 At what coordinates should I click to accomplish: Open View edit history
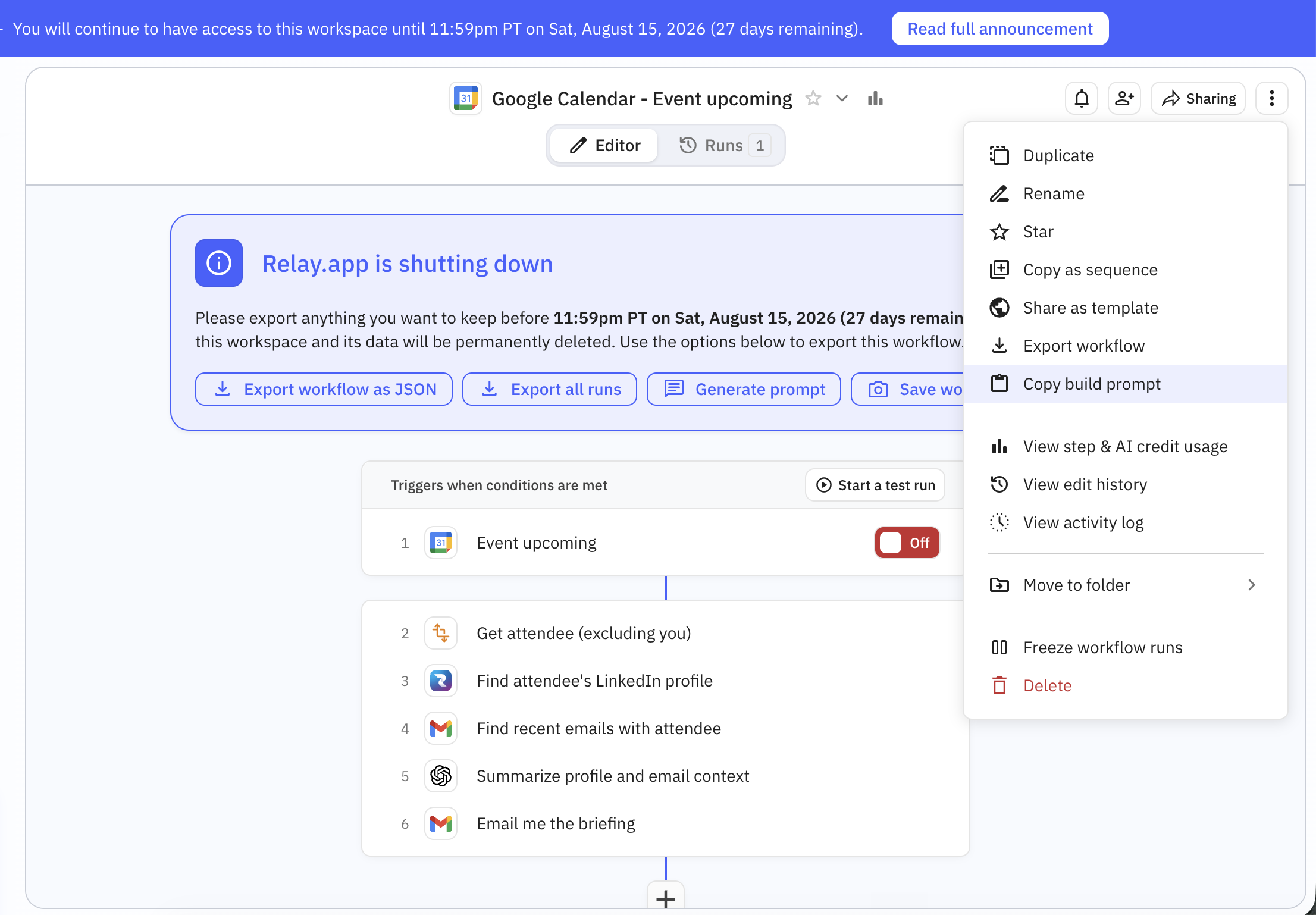[x=1125, y=484]
